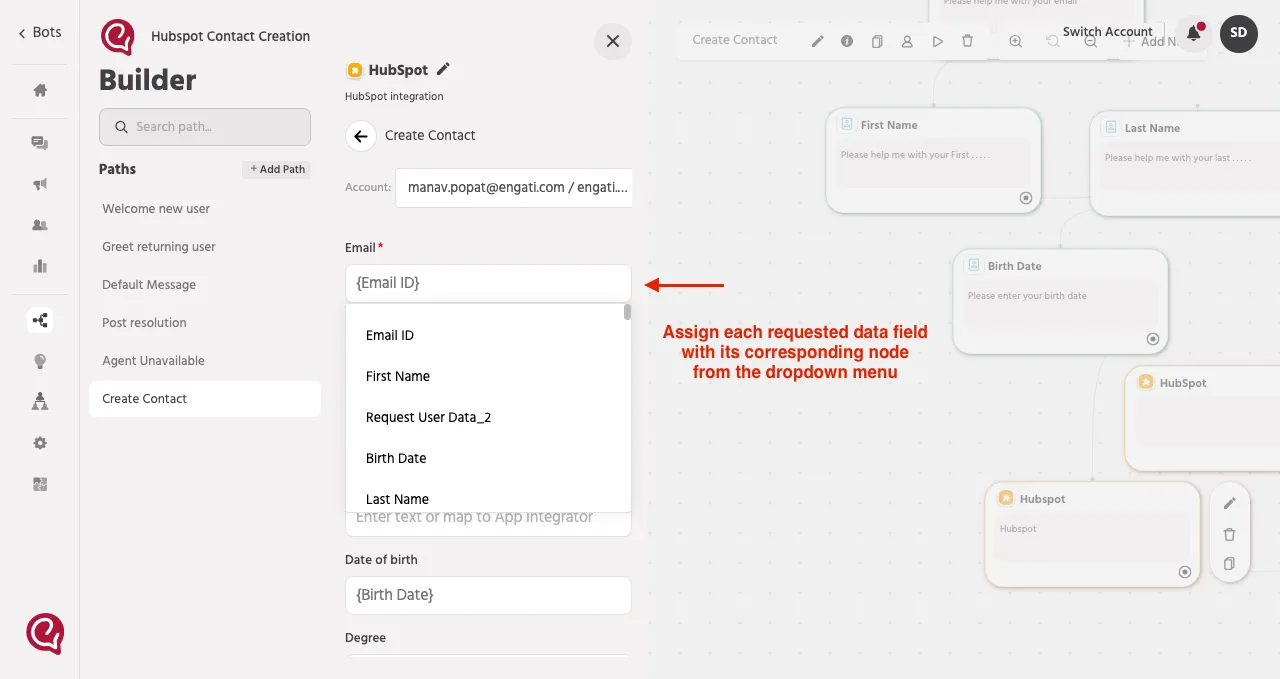
Task: Select the Create Contact path
Action: point(205,399)
